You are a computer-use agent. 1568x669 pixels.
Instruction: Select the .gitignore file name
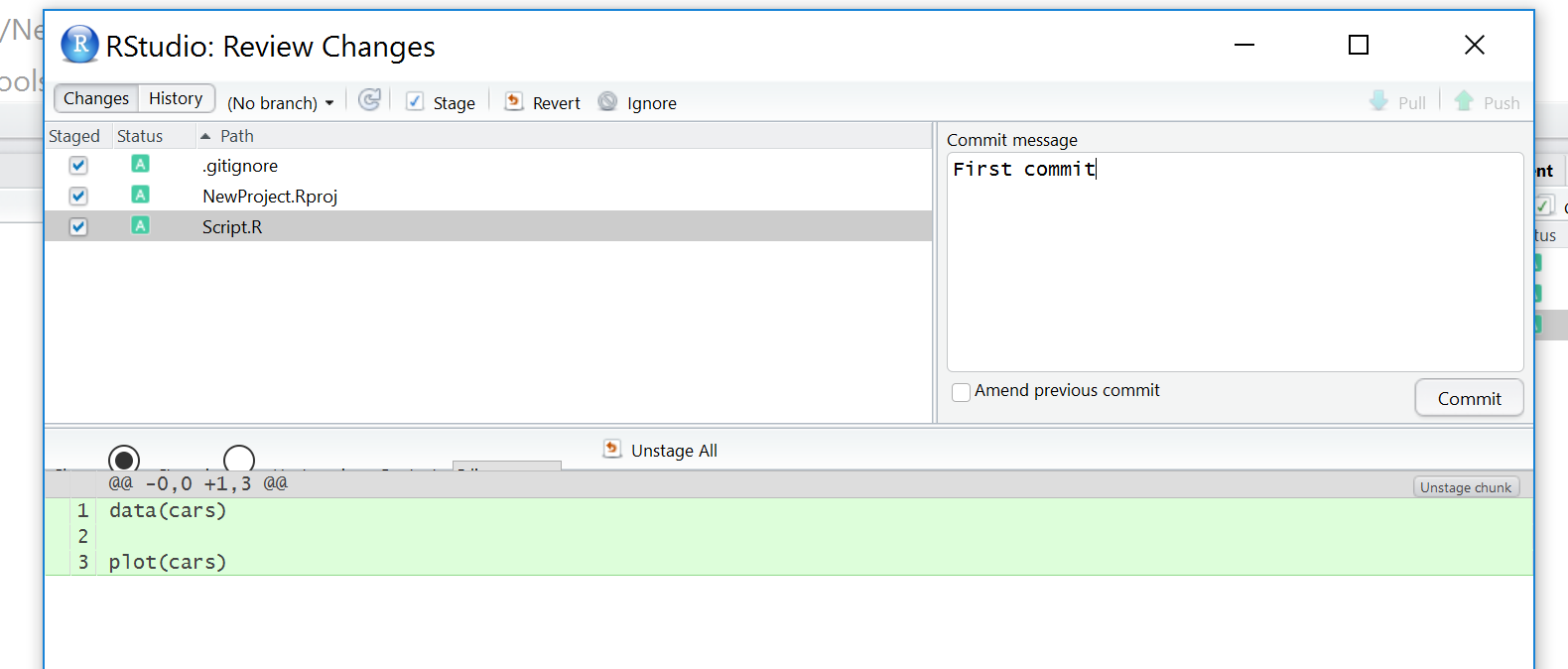[240, 166]
